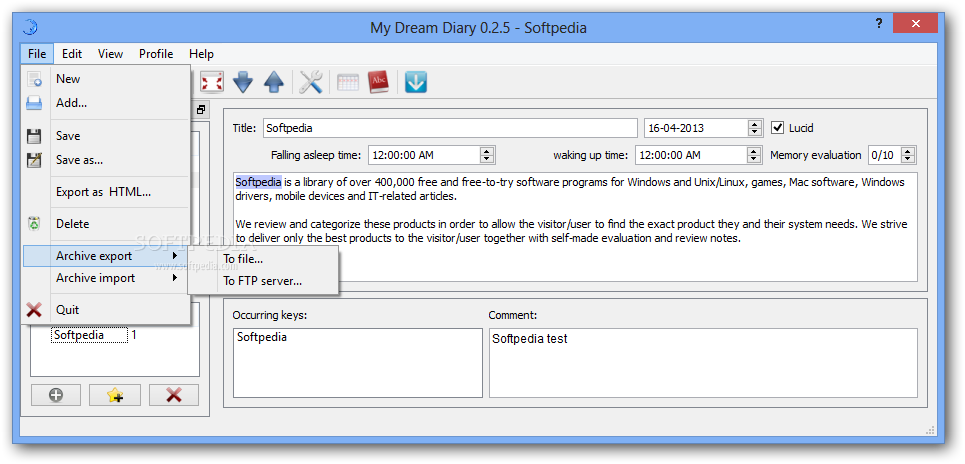Raise Memory evaluation with the up arrow

[908, 151]
